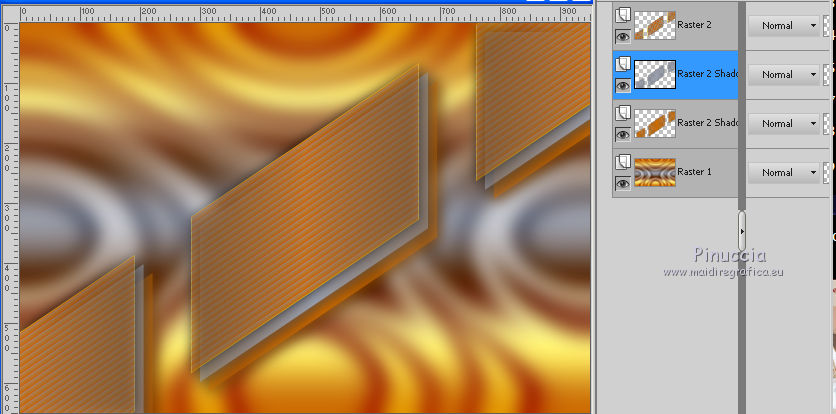Click layer type icon of highlighted Raster 2 Shadow
This screenshot has height=414, width=836.
(x=623, y=65)
